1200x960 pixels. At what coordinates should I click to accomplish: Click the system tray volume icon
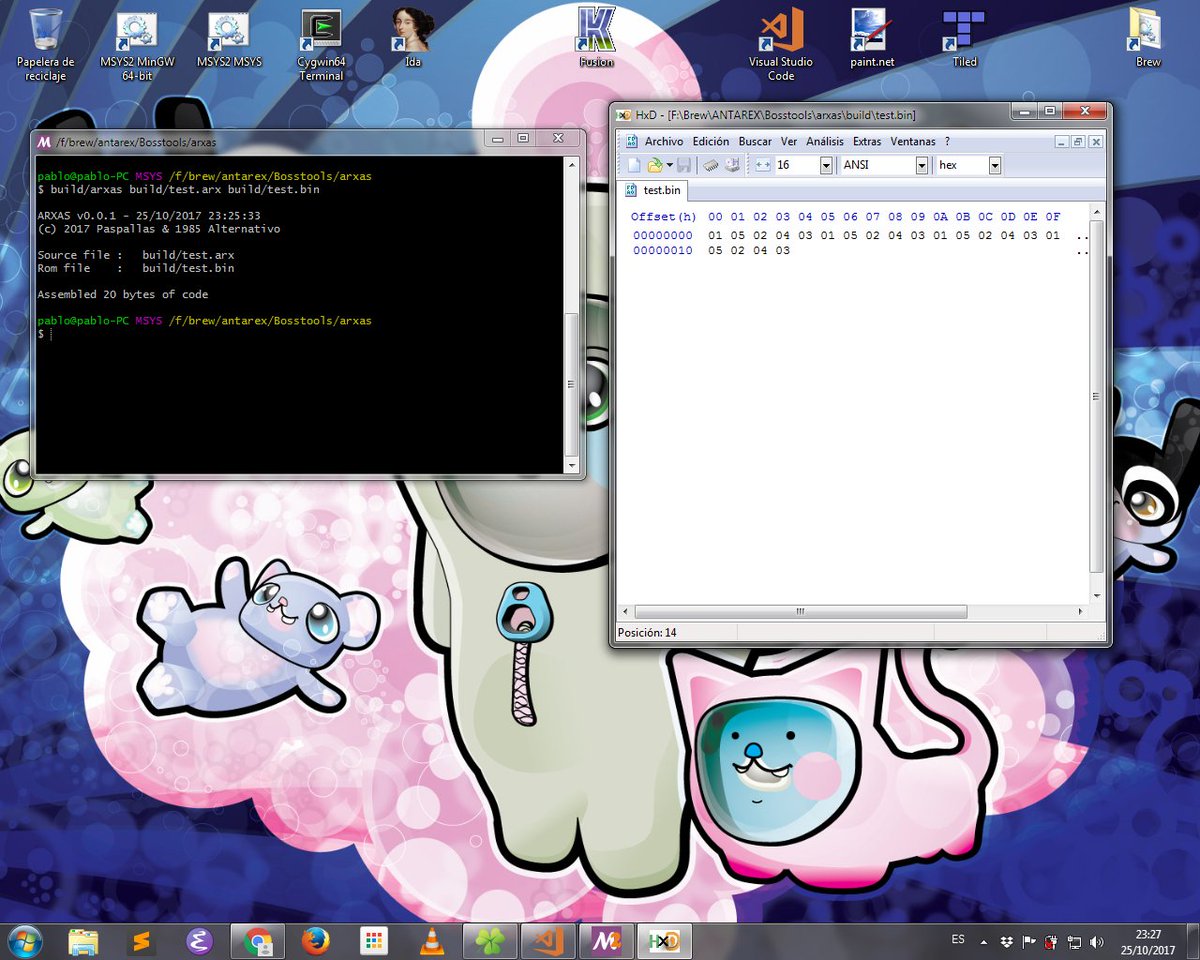point(1096,942)
